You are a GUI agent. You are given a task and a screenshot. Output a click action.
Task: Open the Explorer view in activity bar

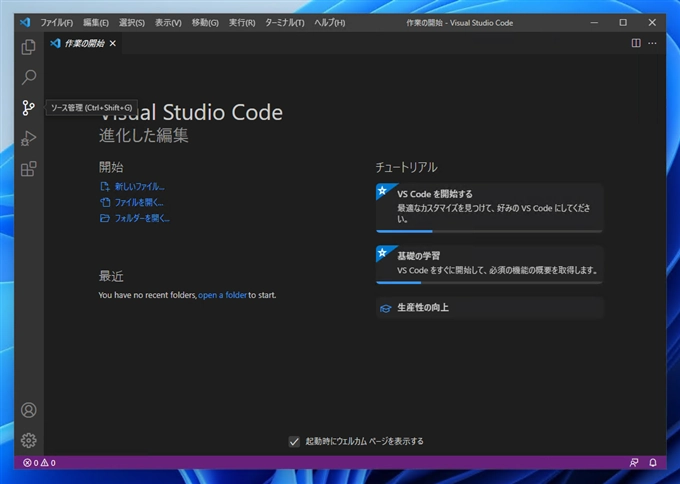29,47
